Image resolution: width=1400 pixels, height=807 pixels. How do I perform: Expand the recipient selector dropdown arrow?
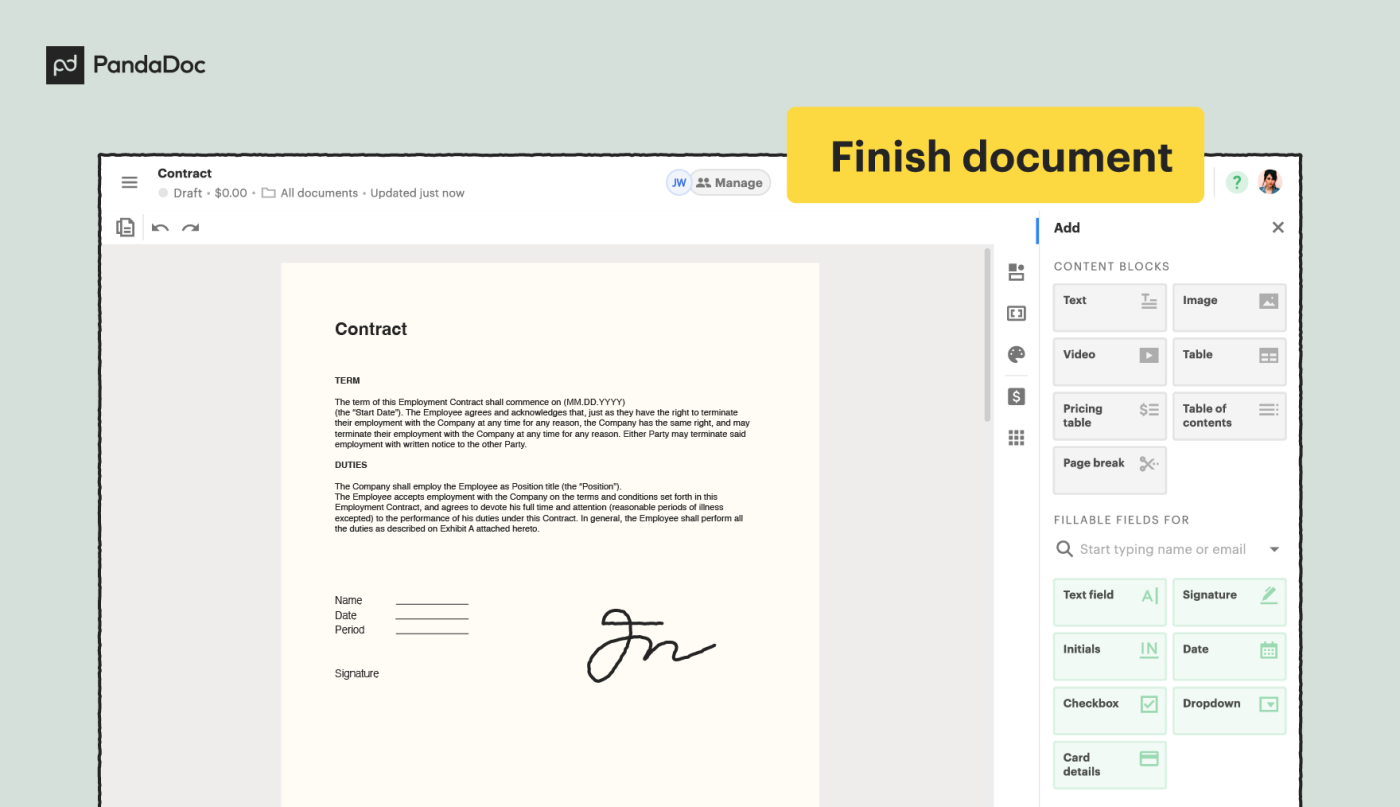pyautogui.click(x=1274, y=548)
